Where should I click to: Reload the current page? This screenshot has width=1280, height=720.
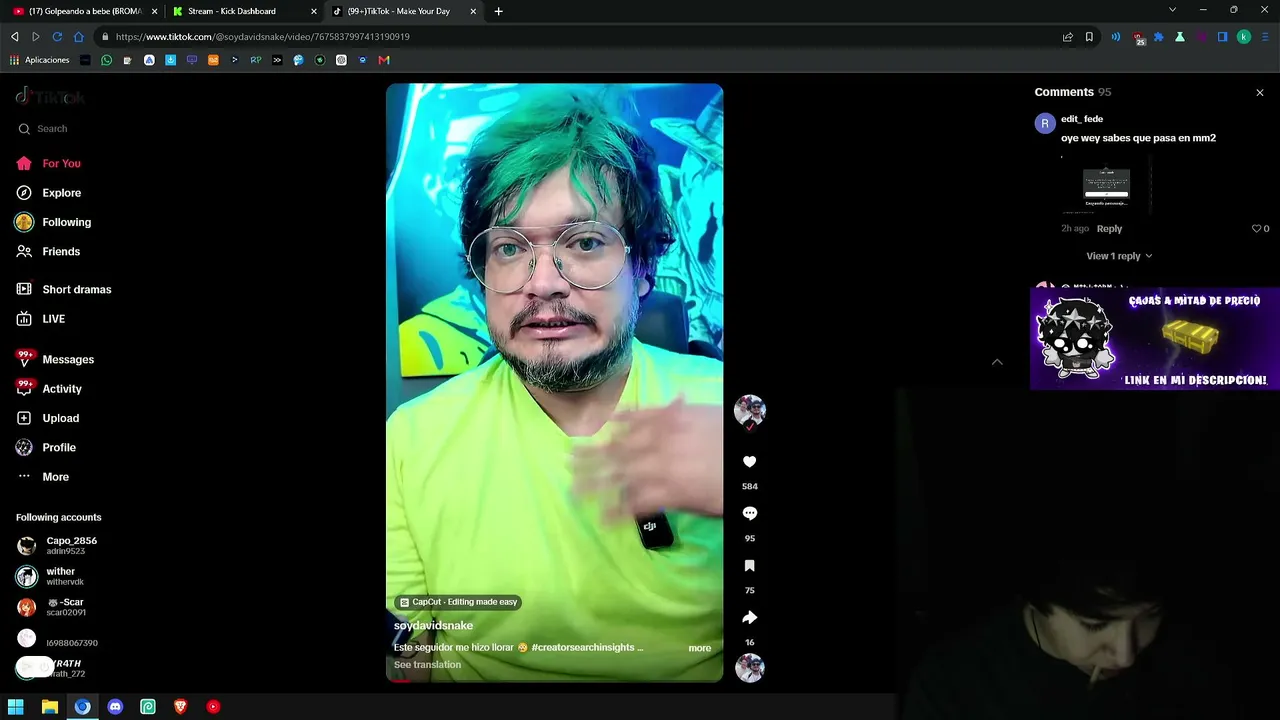(x=57, y=37)
